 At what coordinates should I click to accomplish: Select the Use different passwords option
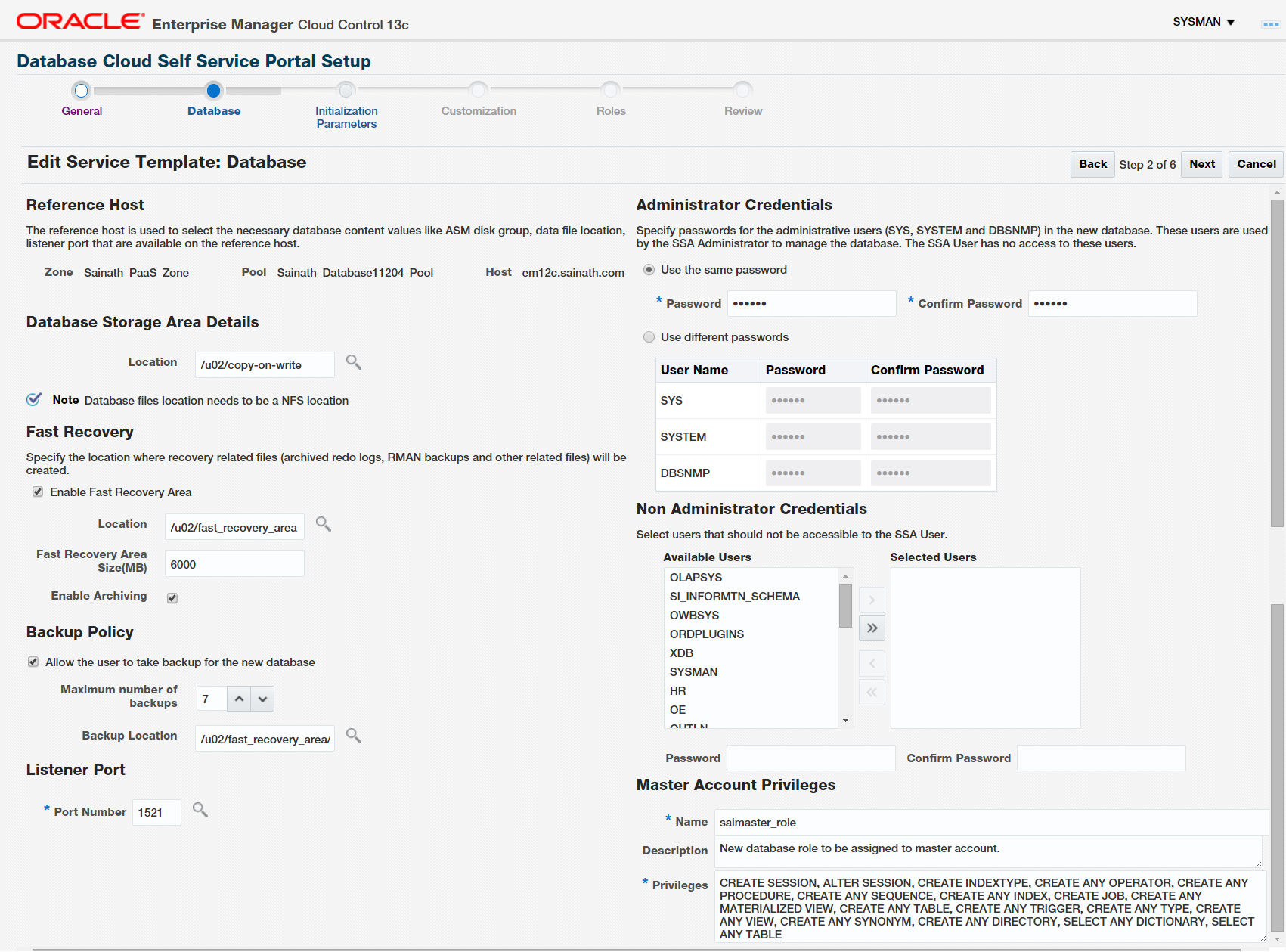[x=649, y=337]
